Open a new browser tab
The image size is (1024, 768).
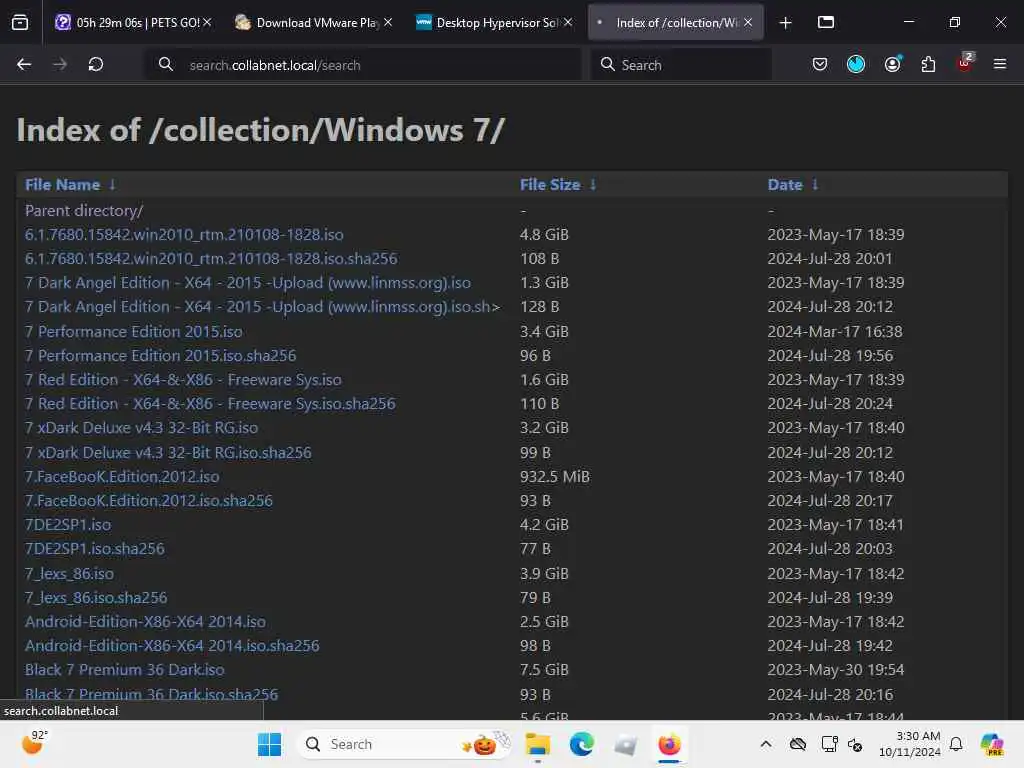pos(786,23)
